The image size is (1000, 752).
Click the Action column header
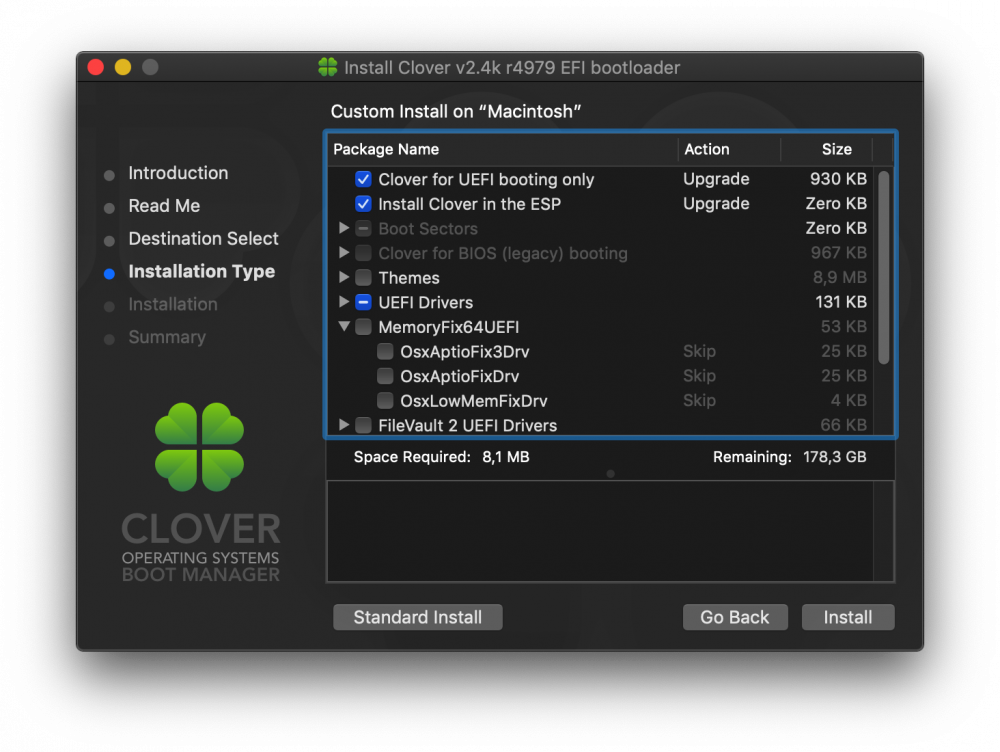729,149
